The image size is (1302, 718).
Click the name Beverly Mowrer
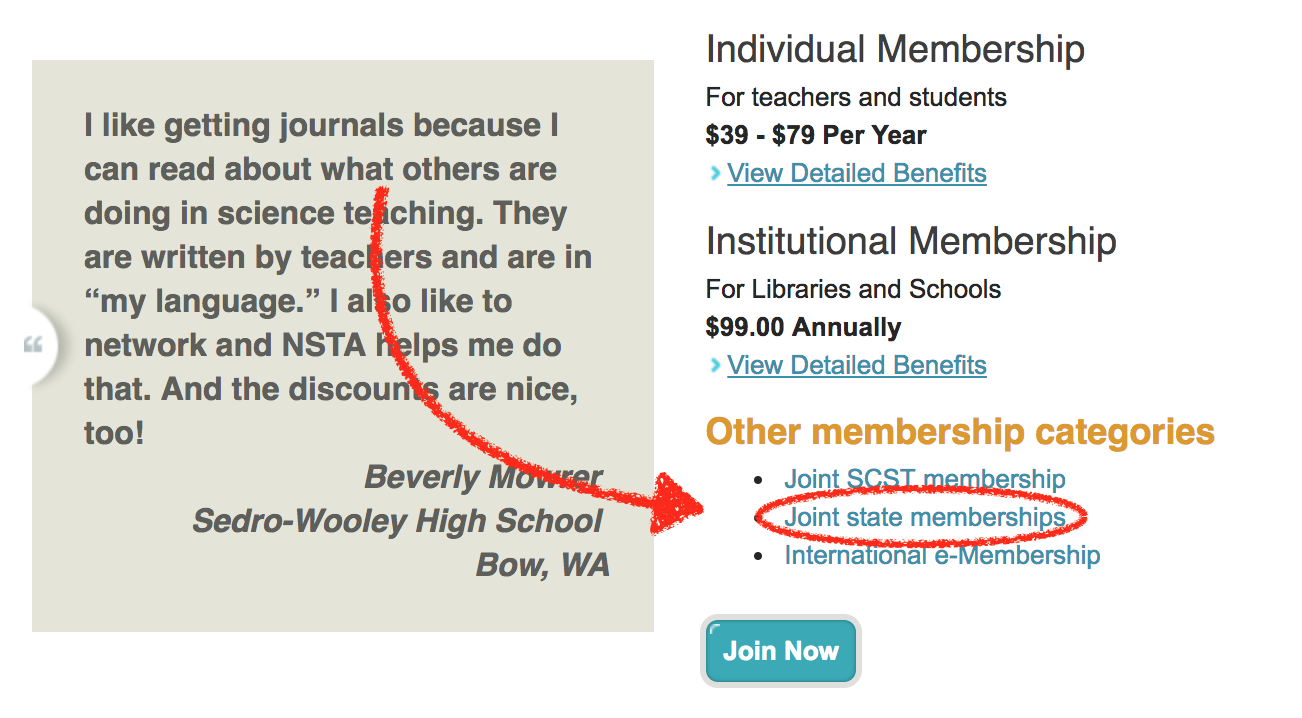(483, 477)
